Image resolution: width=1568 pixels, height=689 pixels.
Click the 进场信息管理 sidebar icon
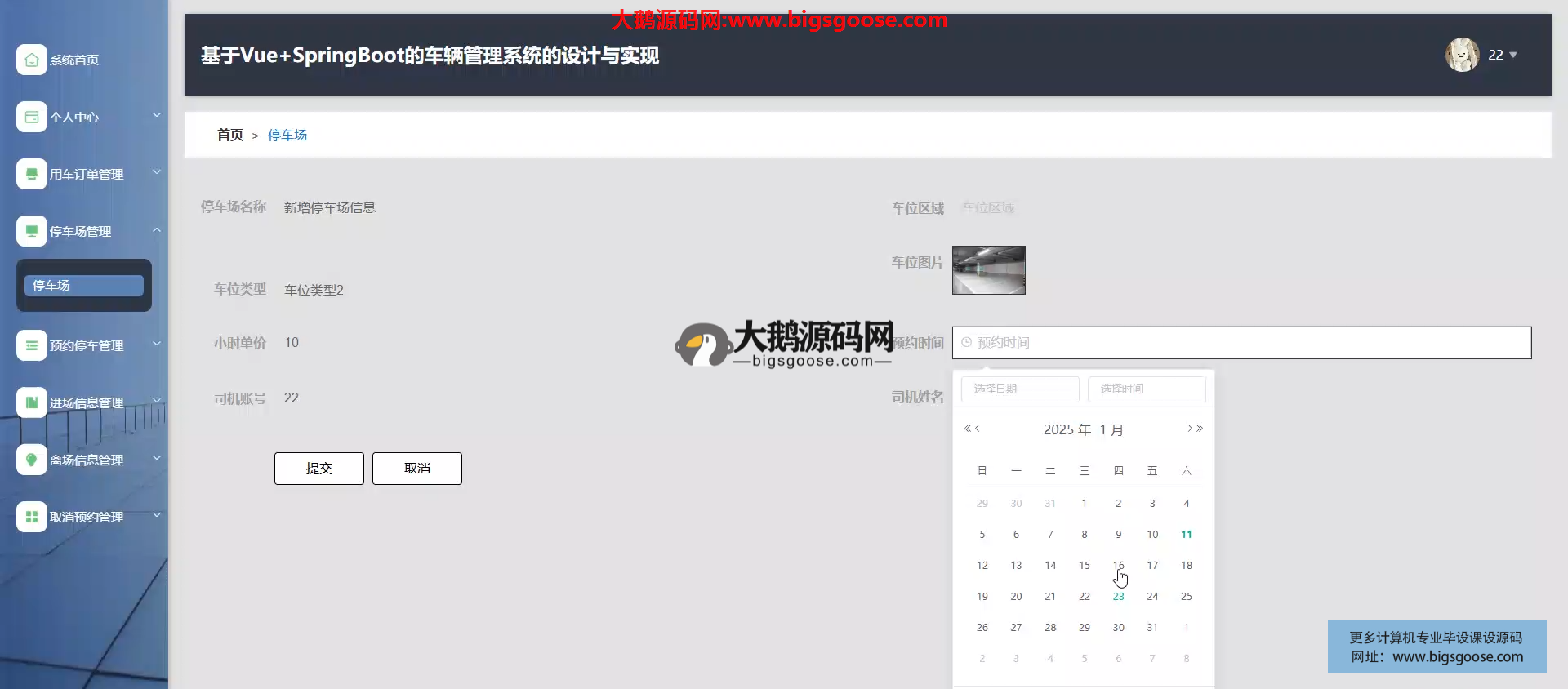point(31,402)
